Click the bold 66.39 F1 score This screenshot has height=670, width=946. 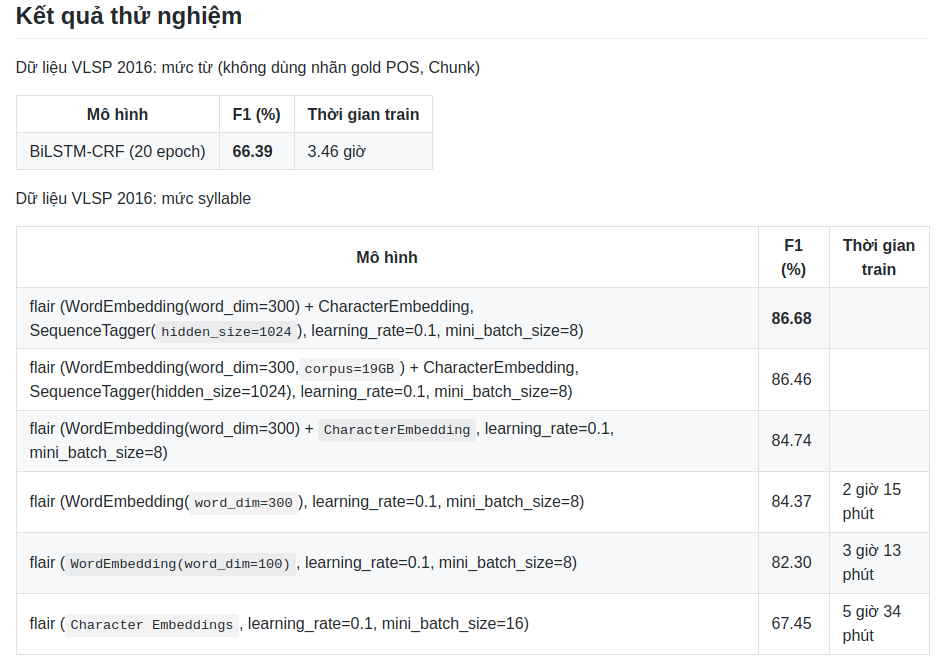252,152
